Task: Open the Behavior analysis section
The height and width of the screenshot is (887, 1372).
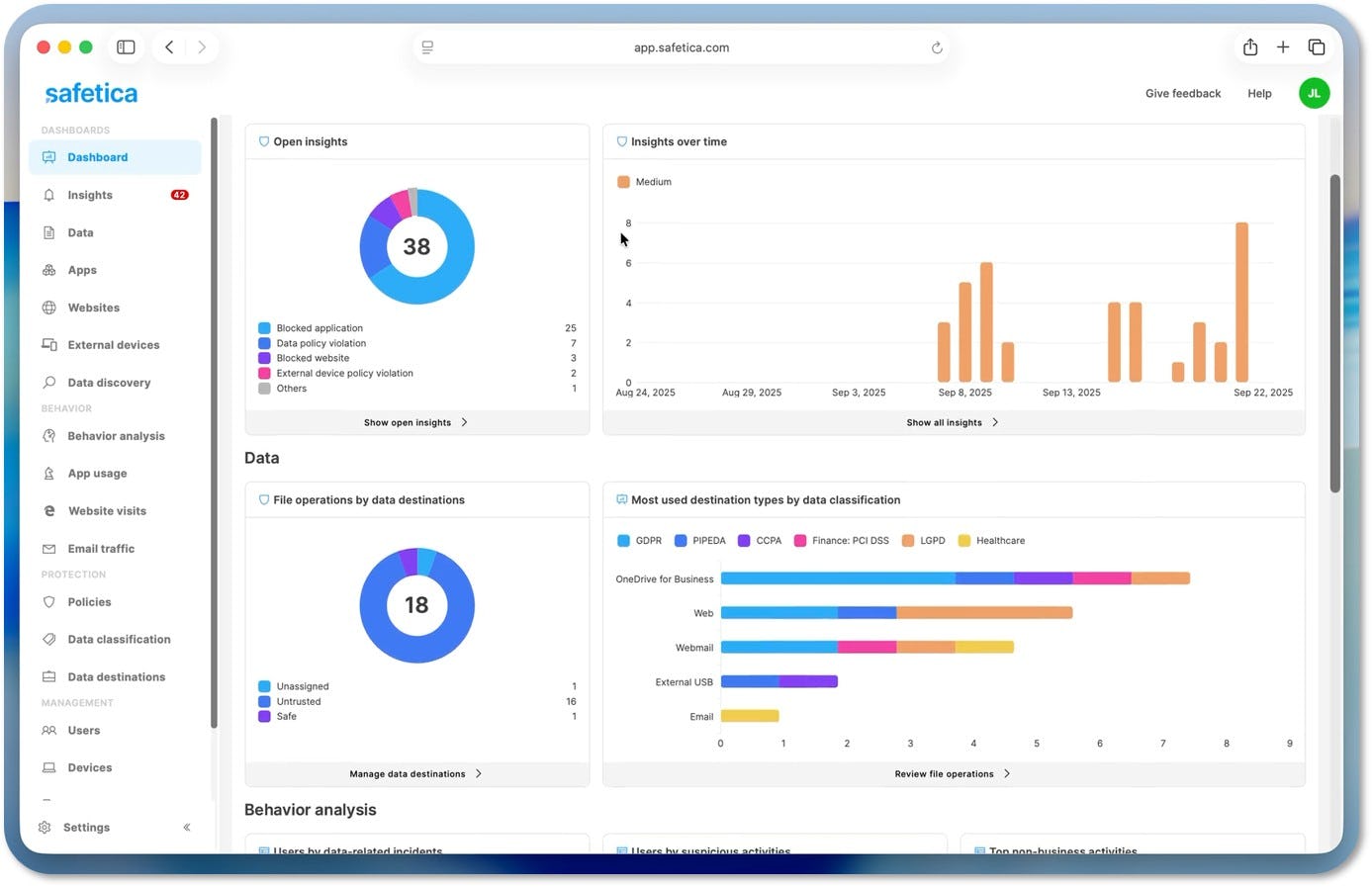Action: [114, 436]
